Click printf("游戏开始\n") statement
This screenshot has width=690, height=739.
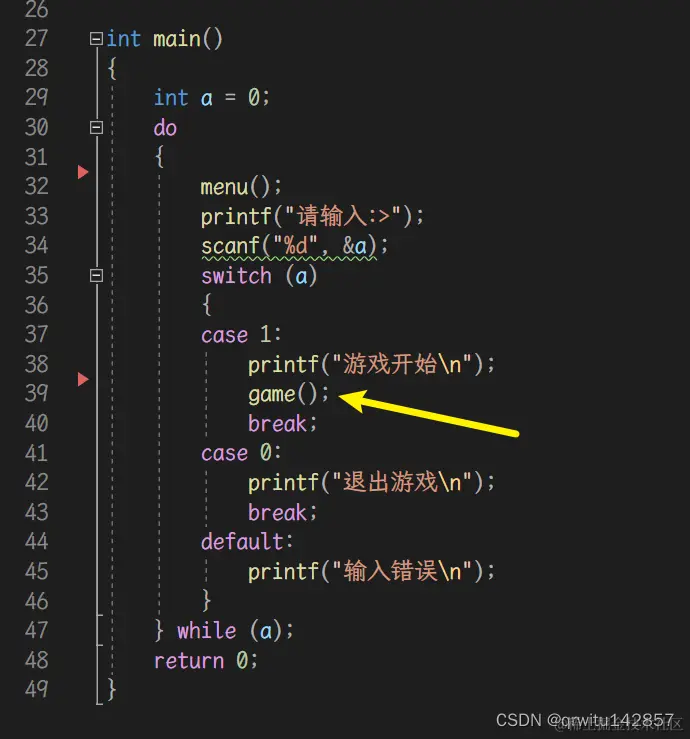pos(371,364)
